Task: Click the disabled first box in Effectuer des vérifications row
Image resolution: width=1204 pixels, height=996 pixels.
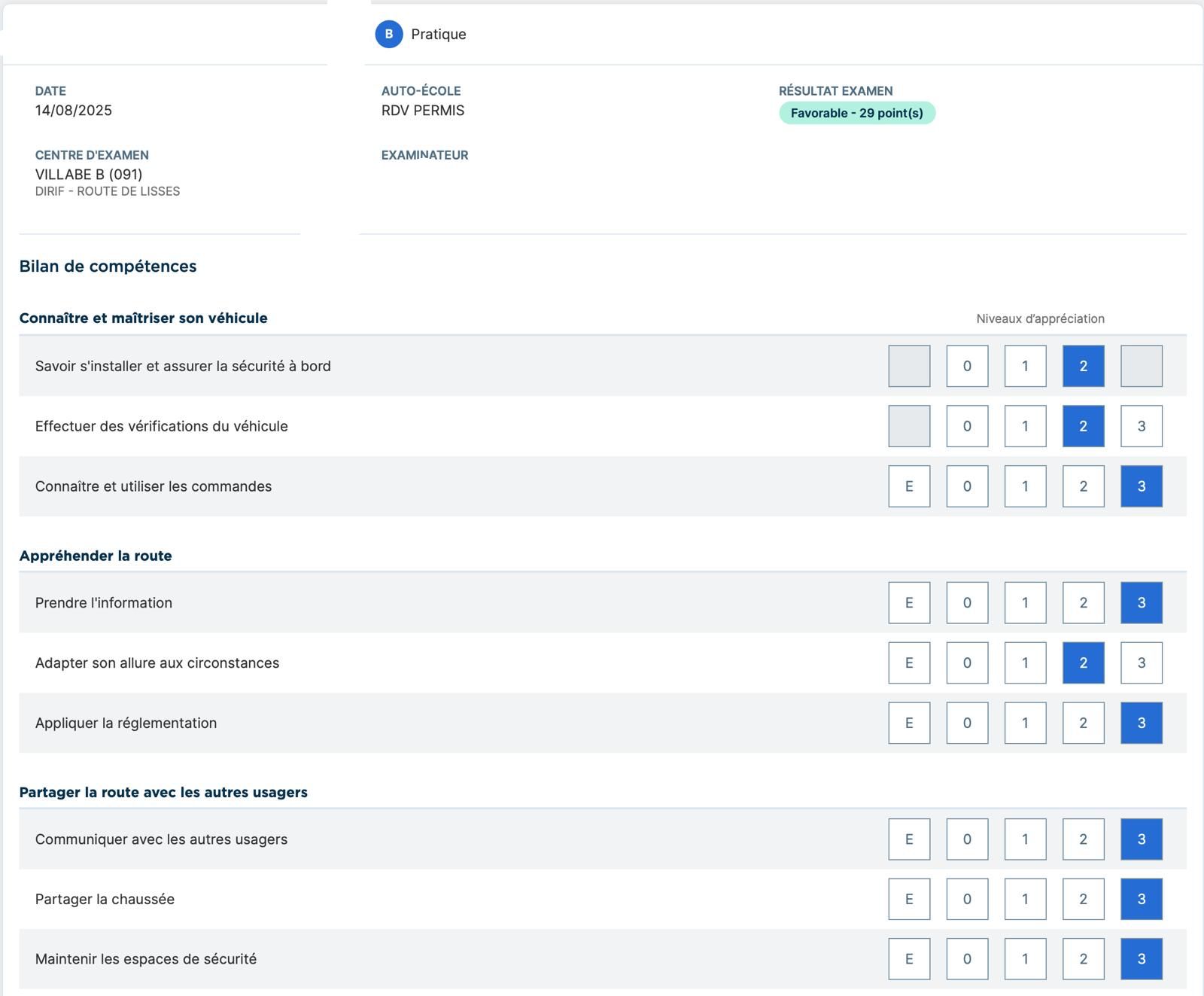Action: point(909,426)
